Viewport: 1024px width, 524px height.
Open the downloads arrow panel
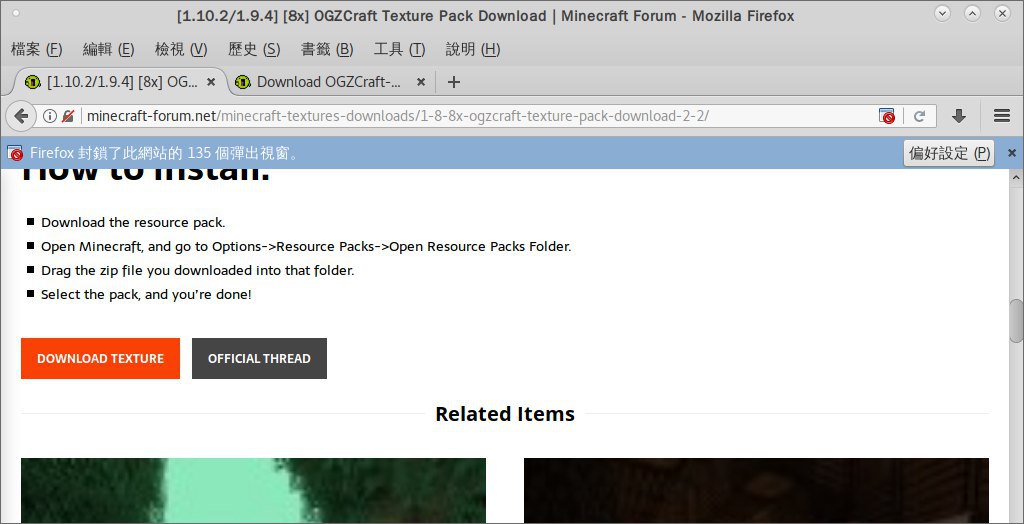(x=958, y=116)
